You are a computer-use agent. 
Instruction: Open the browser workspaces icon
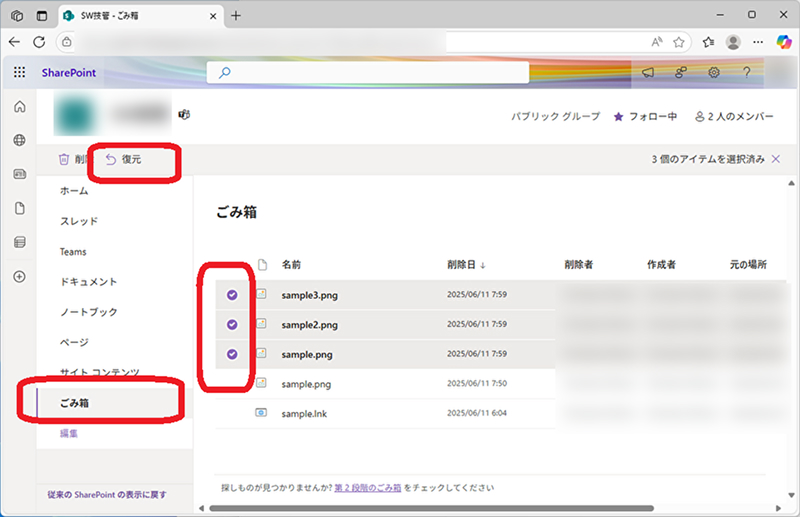pyautogui.click(x=17, y=16)
